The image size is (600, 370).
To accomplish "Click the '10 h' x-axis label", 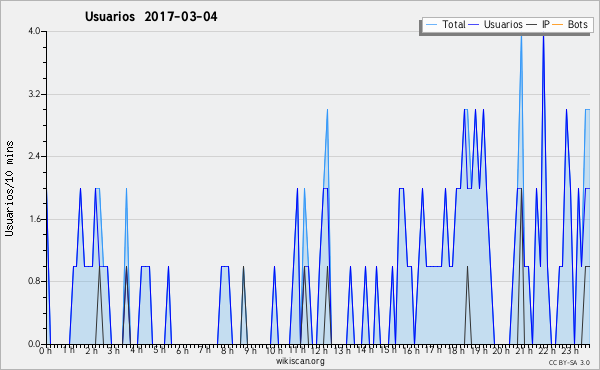I will 274,350.
